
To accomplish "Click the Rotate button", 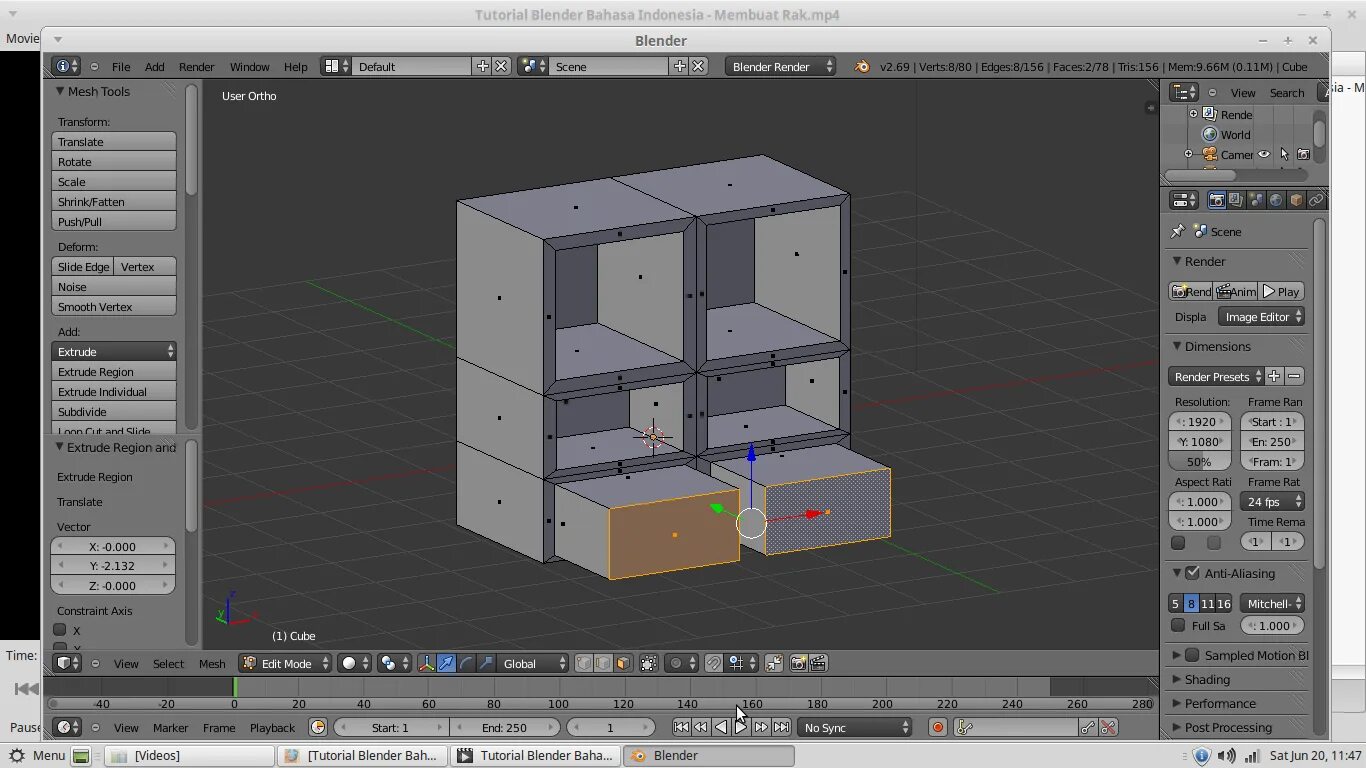I will coord(114,161).
